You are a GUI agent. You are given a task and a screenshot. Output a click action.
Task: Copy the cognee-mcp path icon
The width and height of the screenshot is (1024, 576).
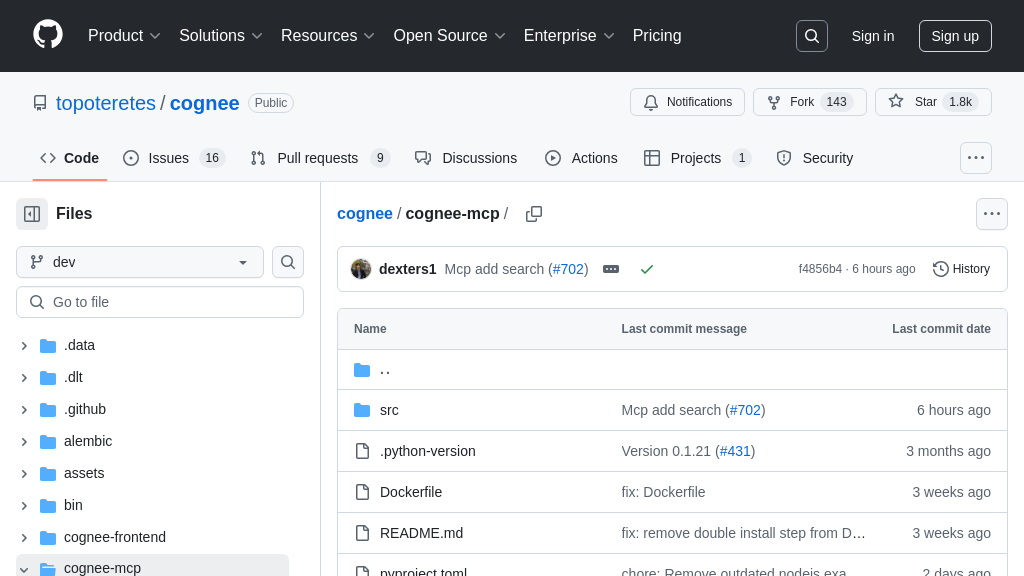coord(534,214)
